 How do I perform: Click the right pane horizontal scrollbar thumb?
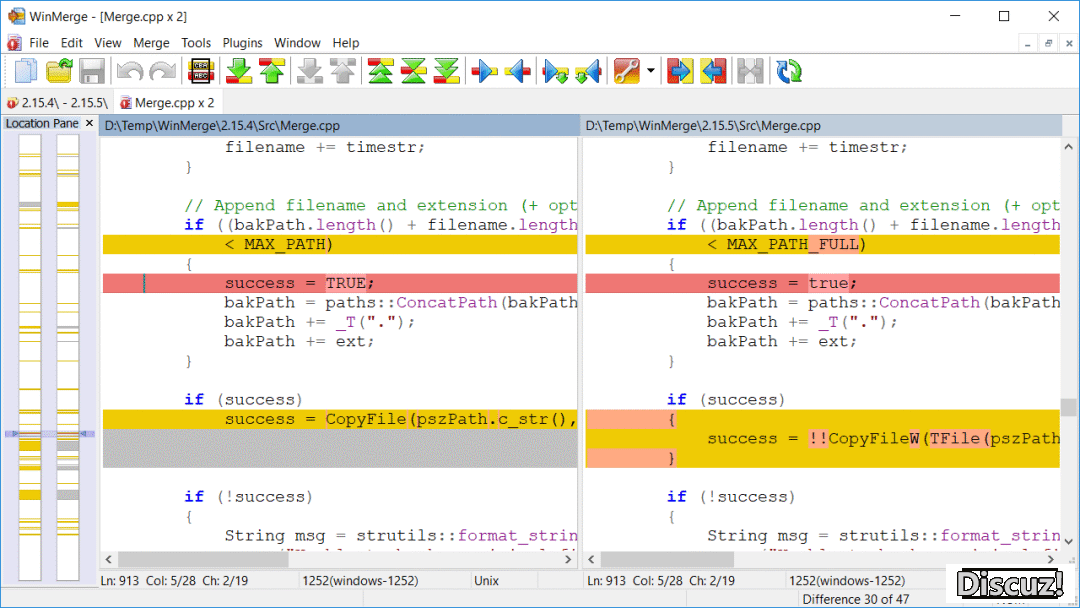pyautogui.click(x=668, y=559)
